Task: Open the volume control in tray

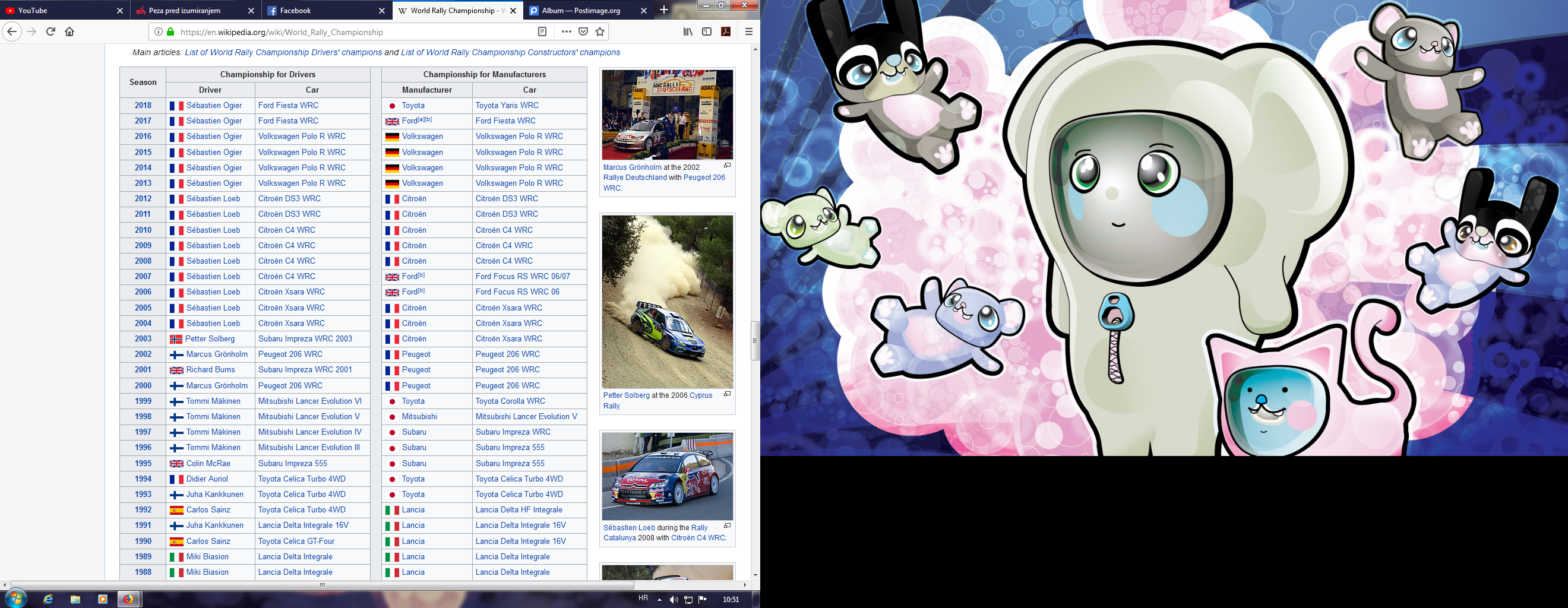Action: [674, 600]
